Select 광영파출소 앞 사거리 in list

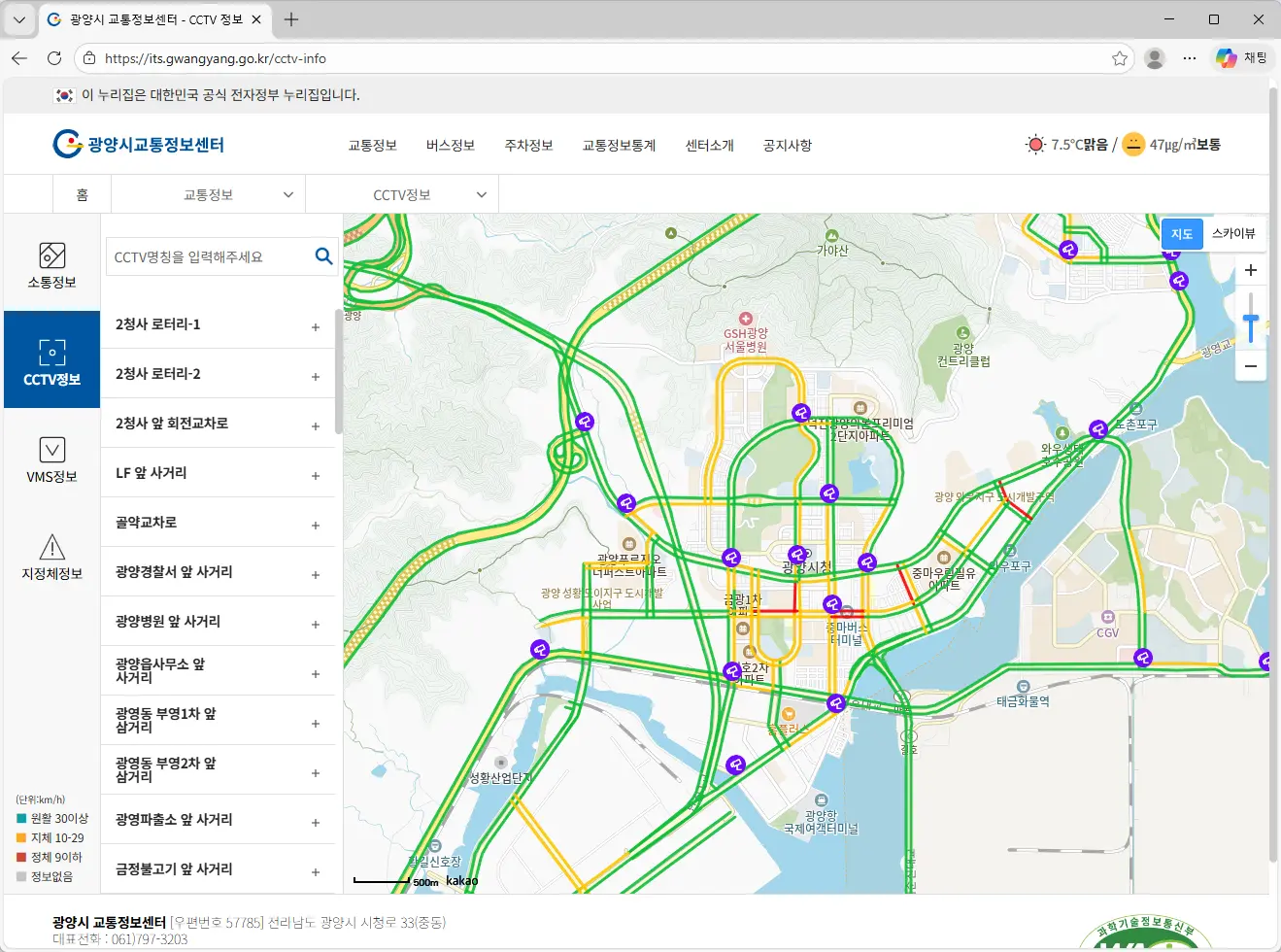tap(219, 820)
